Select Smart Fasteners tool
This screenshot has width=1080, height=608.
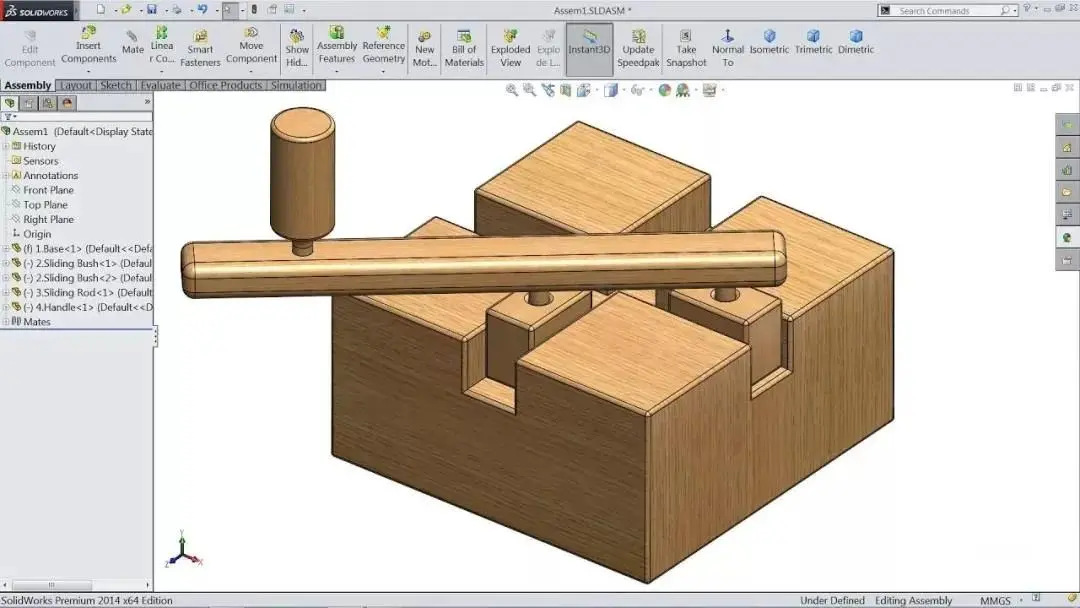click(x=200, y=48)
